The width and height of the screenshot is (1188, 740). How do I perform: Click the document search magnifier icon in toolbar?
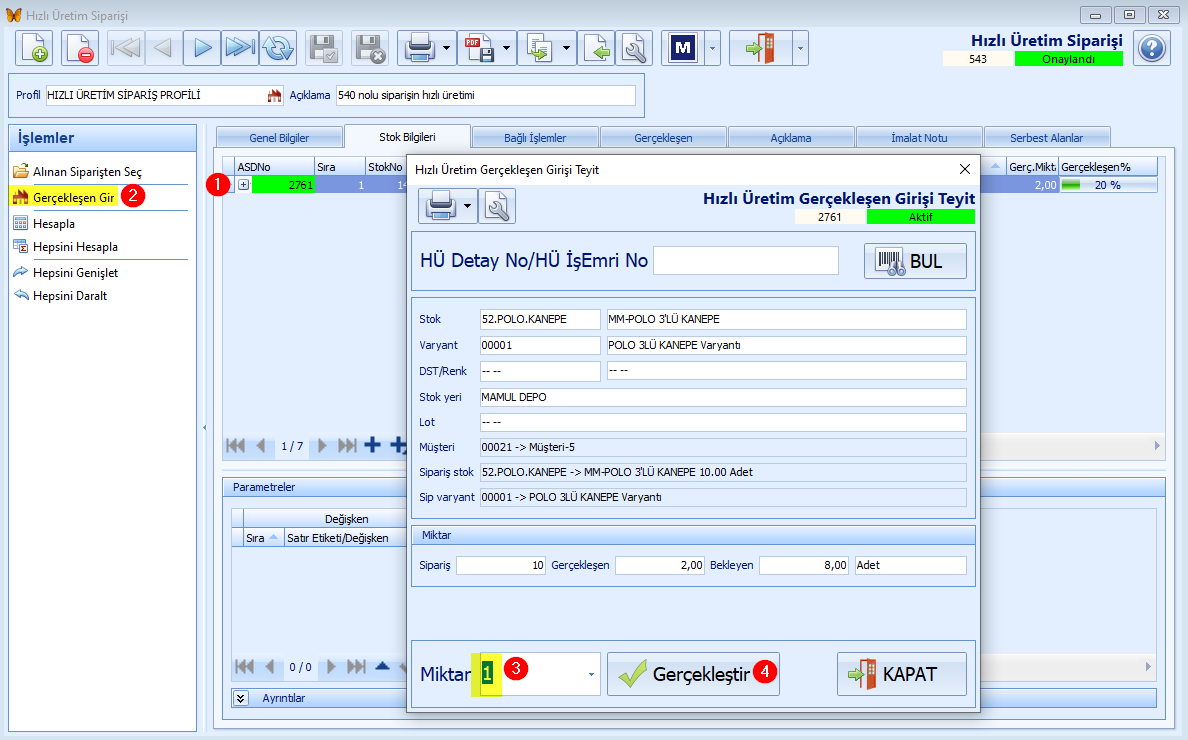pyautogui.click(x=634, y=48)
